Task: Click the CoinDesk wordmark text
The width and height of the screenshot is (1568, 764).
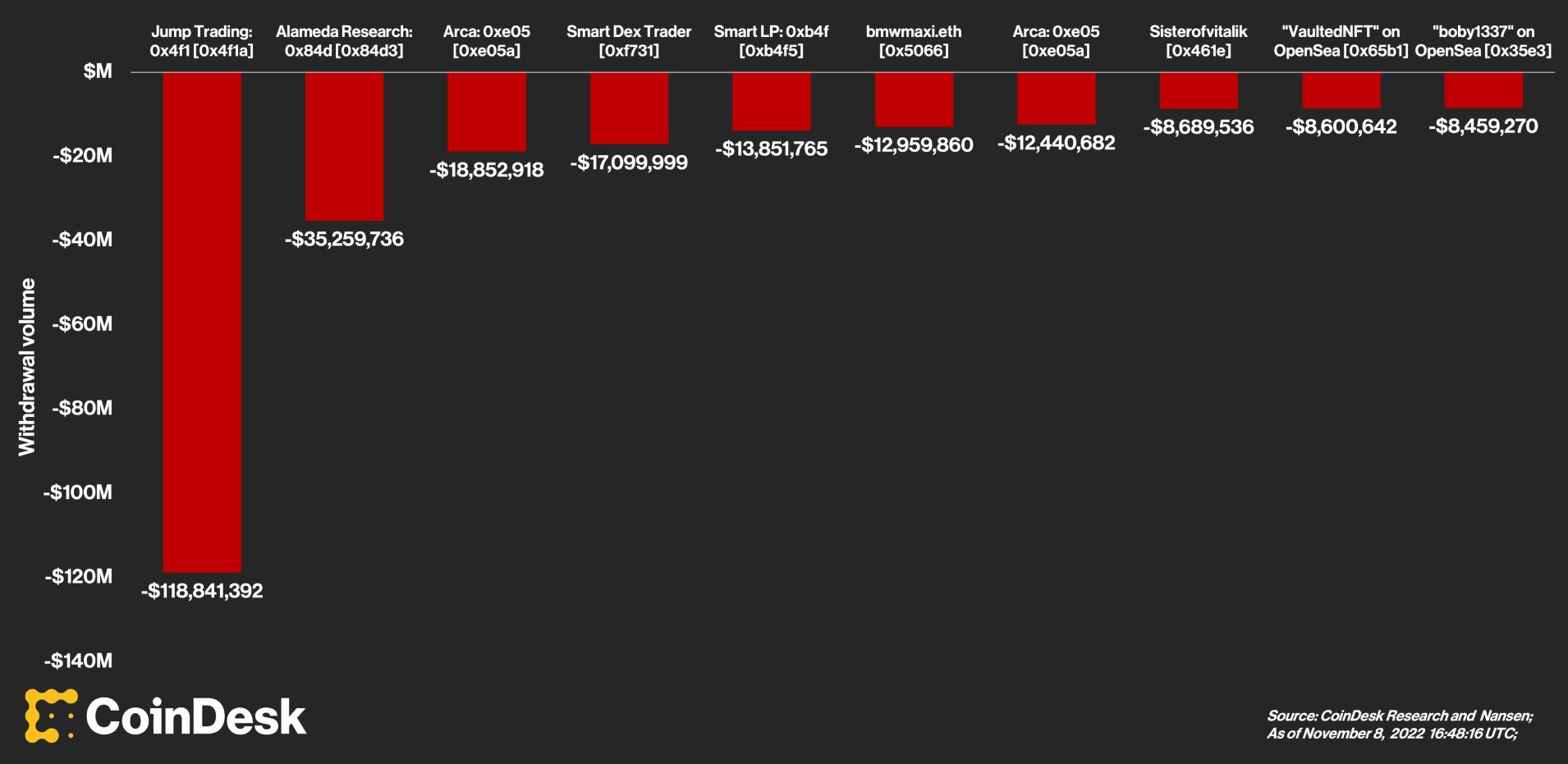Action: pos(195,717)
